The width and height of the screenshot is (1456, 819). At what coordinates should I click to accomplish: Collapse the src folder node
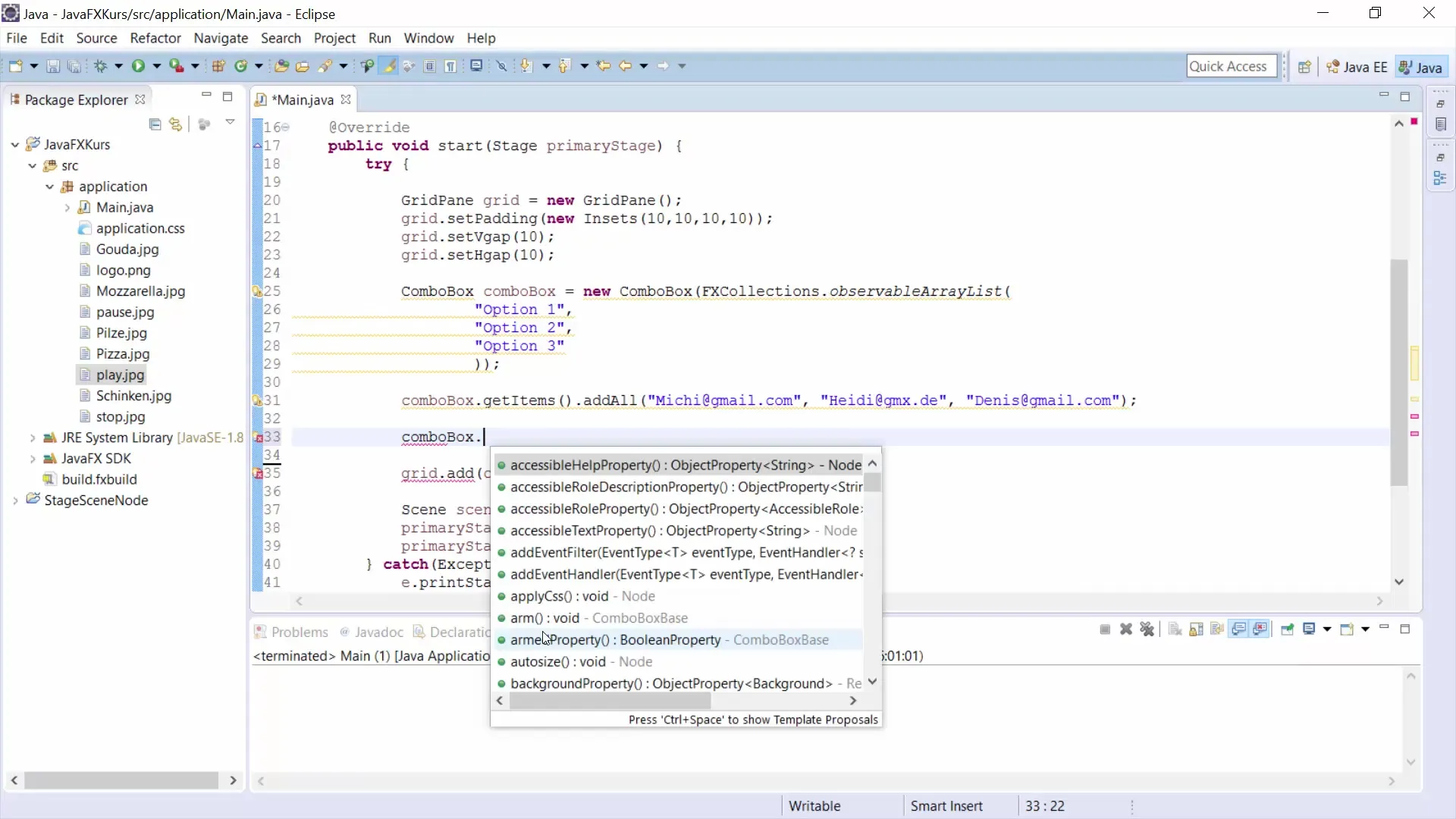pyautogui.click(x=33, y=166)
